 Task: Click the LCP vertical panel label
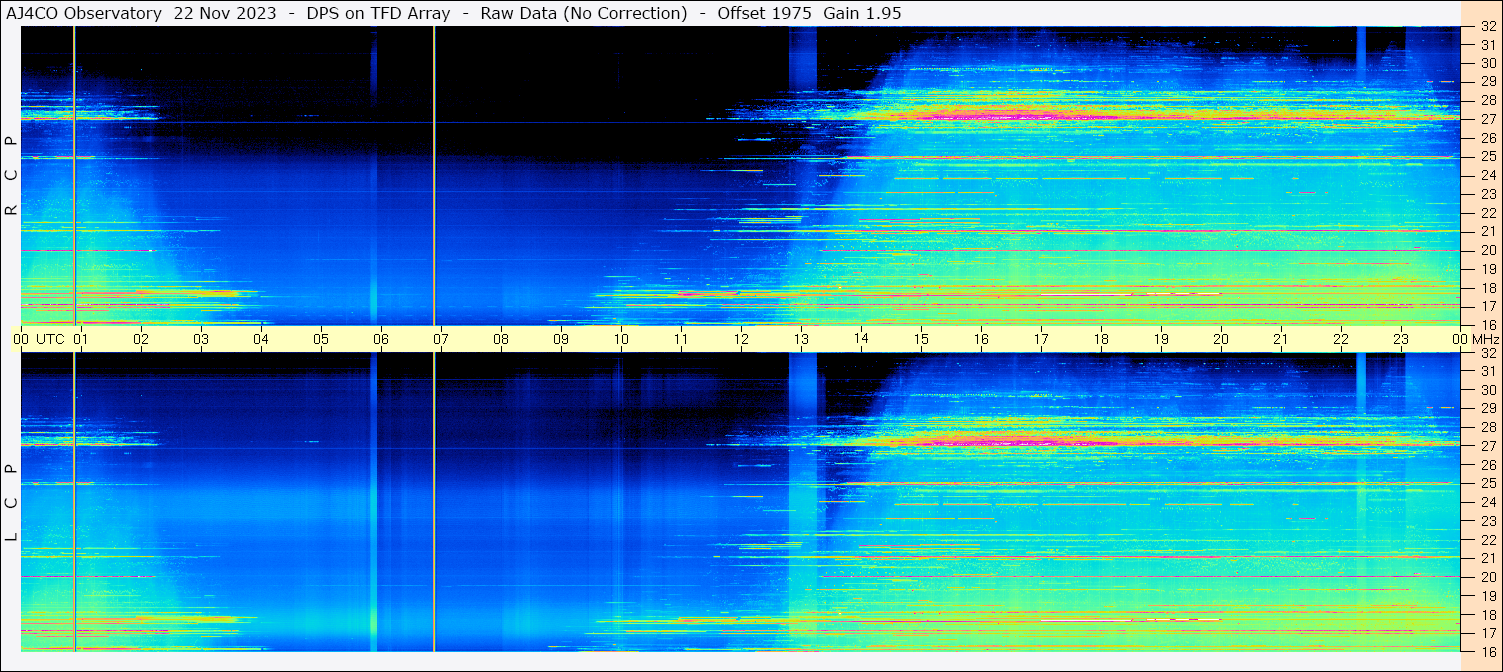(x=11, y=503)
